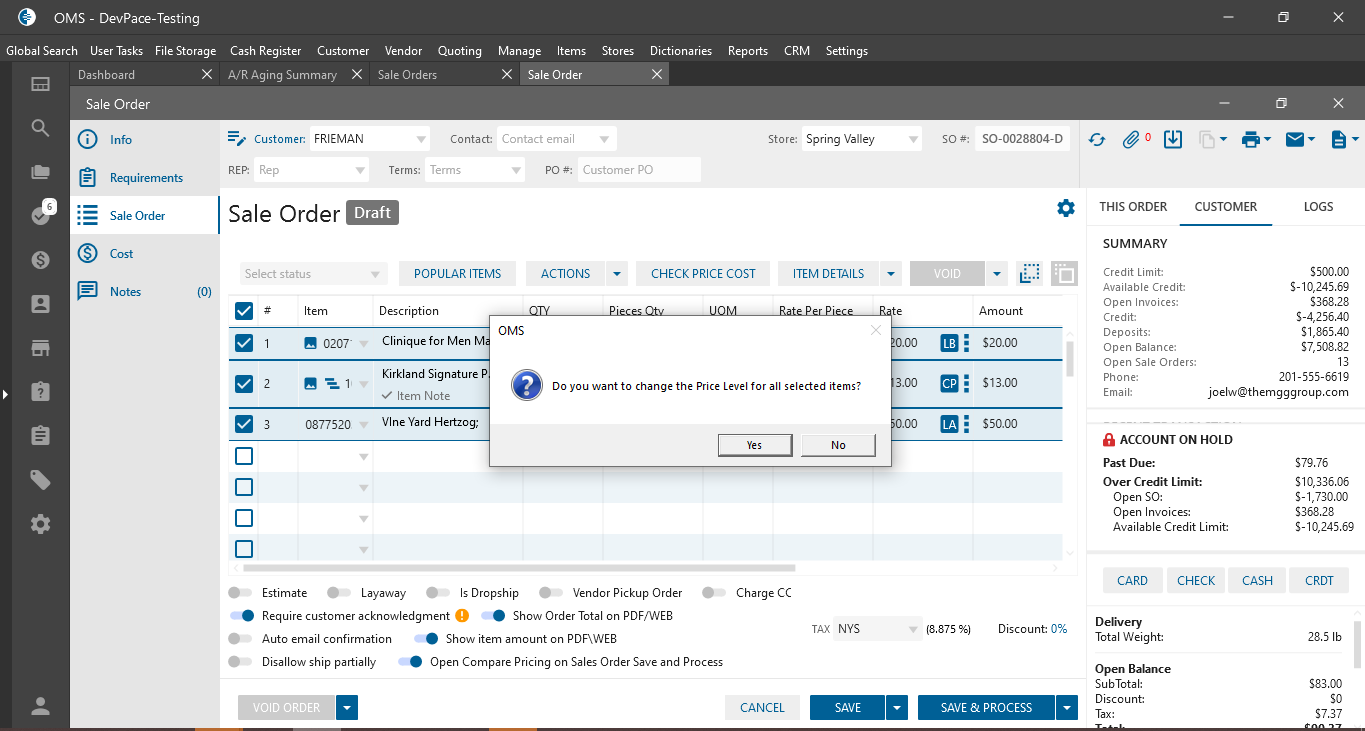
Task: Expand the Customer FRIEMAN dropdown
Action: click(x=421, y=139)
